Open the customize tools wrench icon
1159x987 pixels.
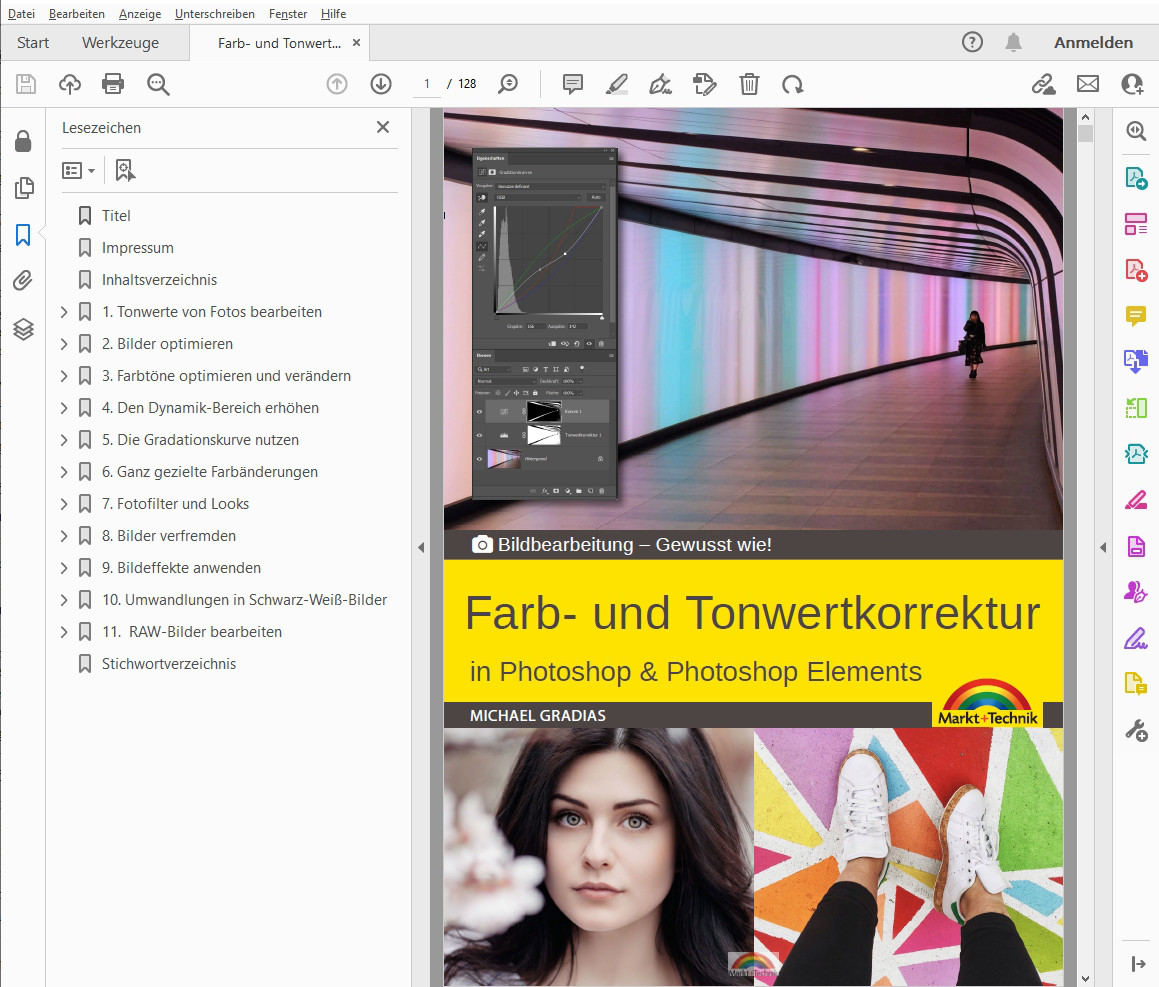coord(1136,731)
